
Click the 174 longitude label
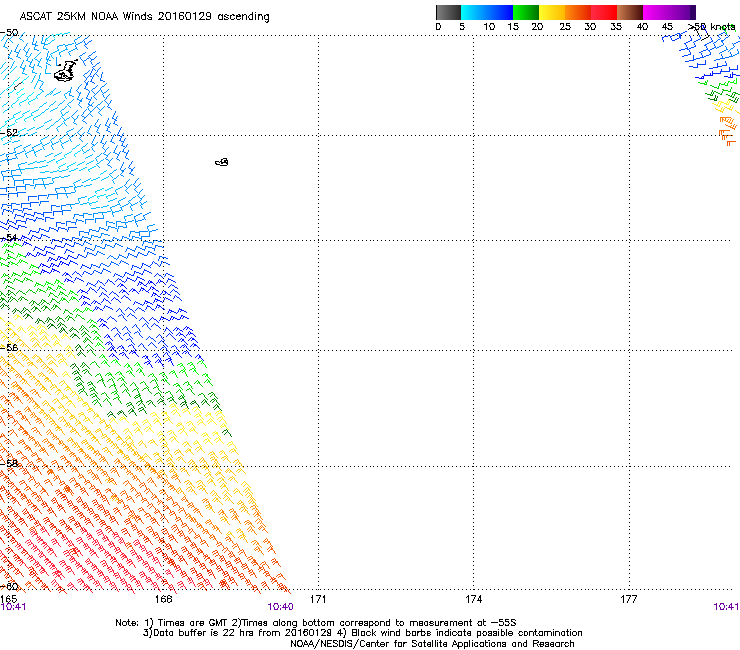pyautogui.click(x=473, y=599)
